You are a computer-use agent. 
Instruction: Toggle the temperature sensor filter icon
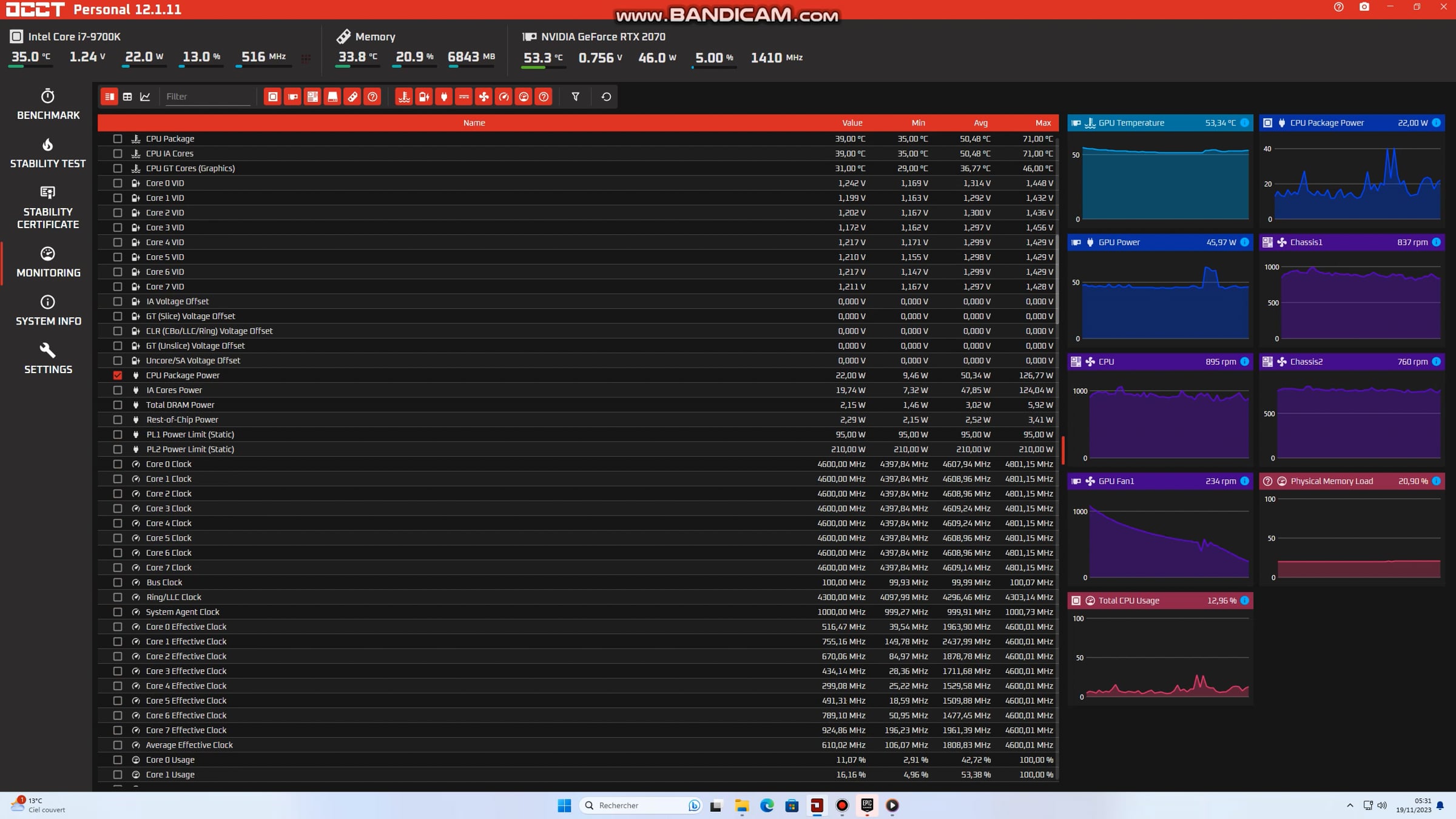point(404,96)
